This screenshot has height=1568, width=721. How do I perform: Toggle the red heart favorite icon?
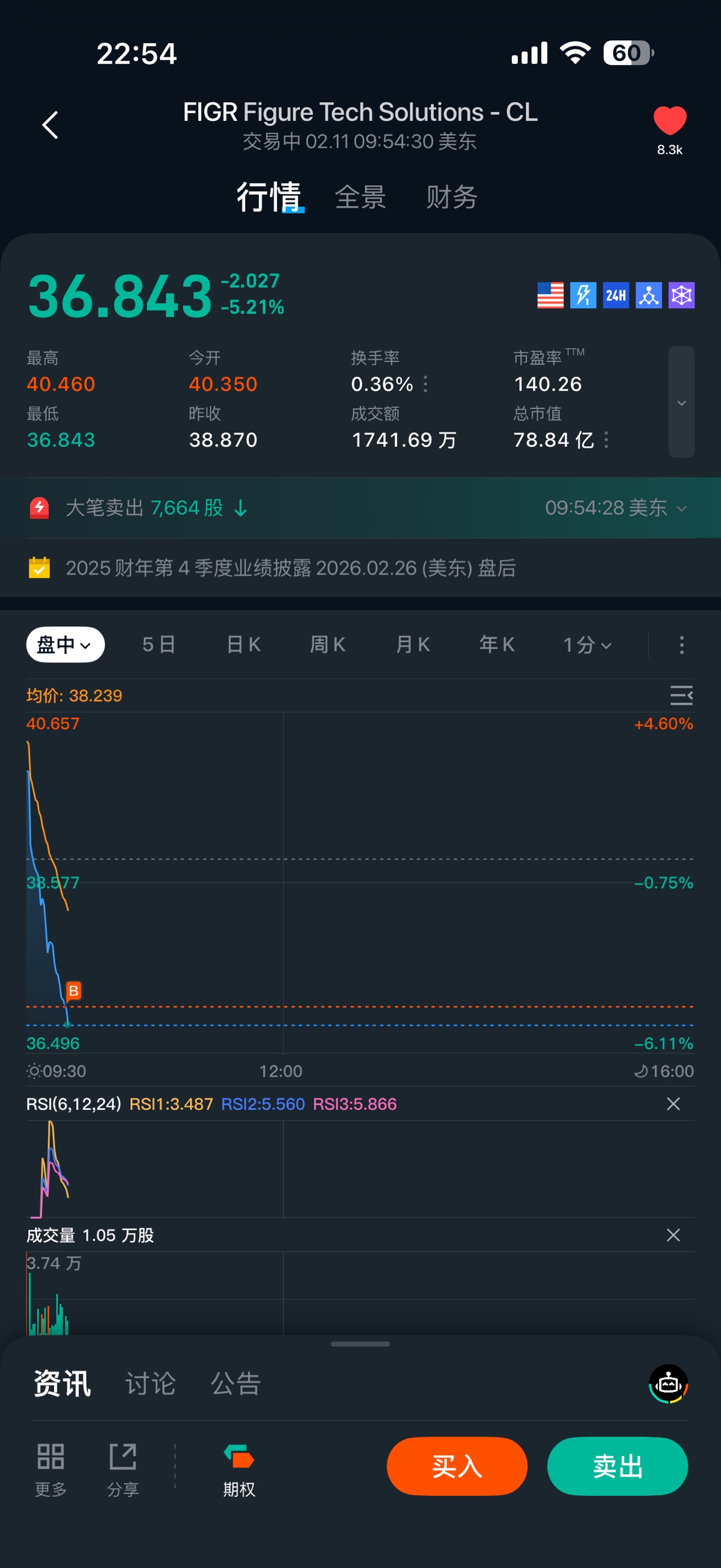click(x=669, y=120)
